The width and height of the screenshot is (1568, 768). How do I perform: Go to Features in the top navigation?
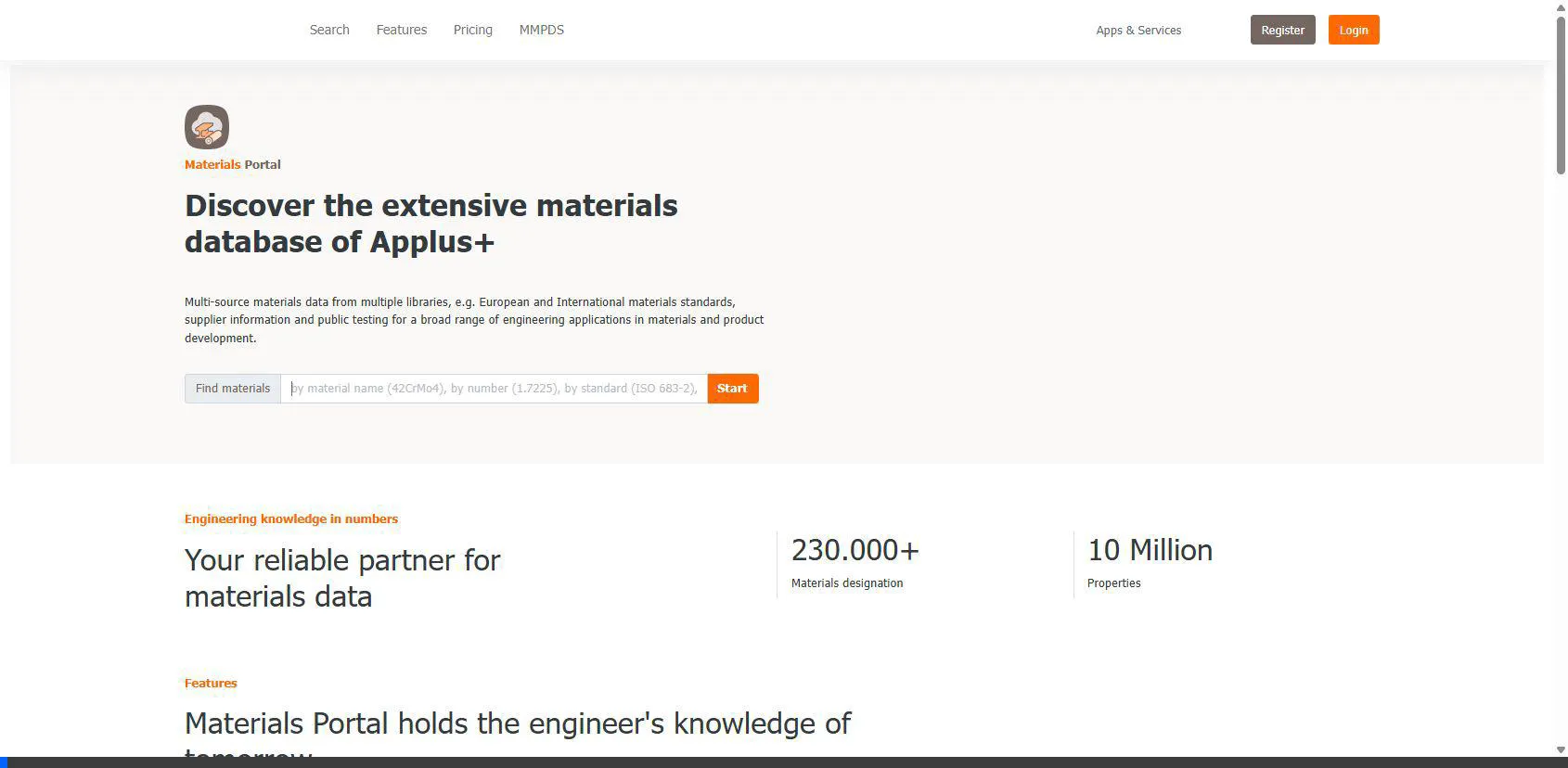(x=401, y=30)
